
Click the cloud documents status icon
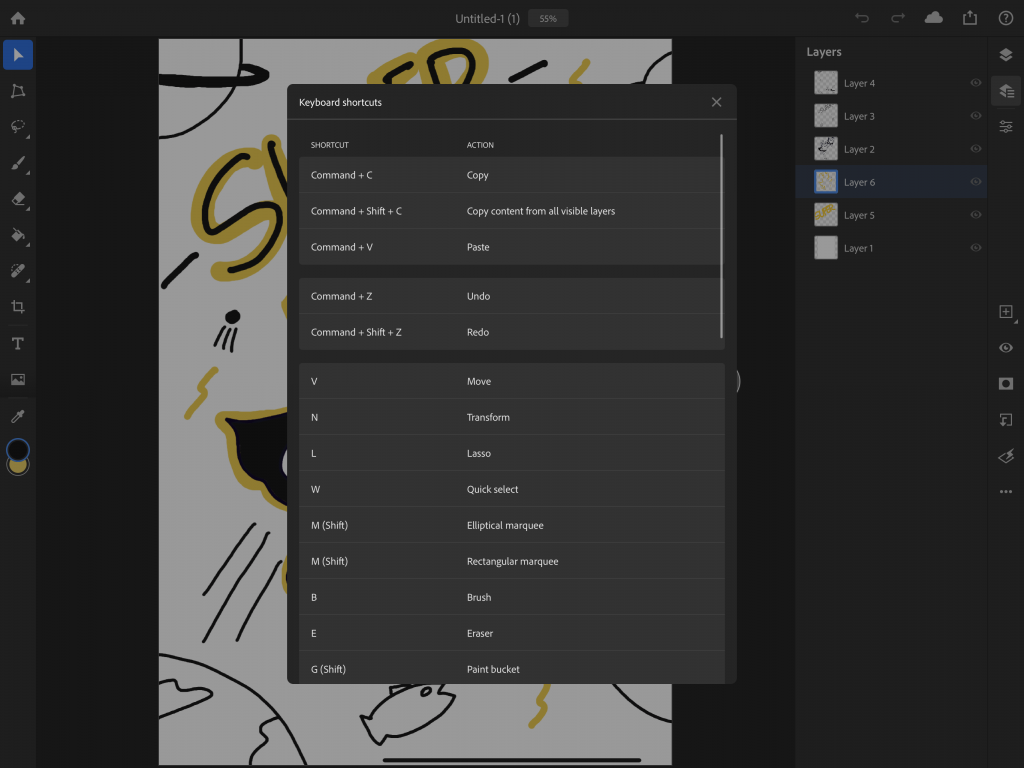click(933, 18)
